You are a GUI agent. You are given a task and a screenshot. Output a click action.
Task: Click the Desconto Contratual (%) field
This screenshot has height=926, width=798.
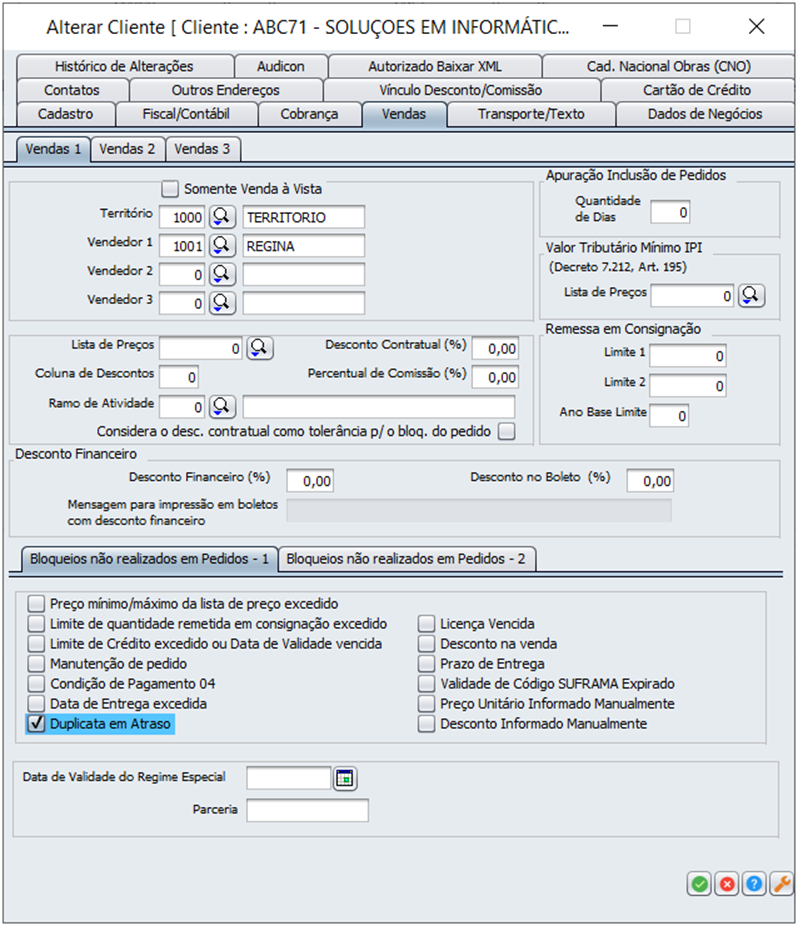point(495,348)
